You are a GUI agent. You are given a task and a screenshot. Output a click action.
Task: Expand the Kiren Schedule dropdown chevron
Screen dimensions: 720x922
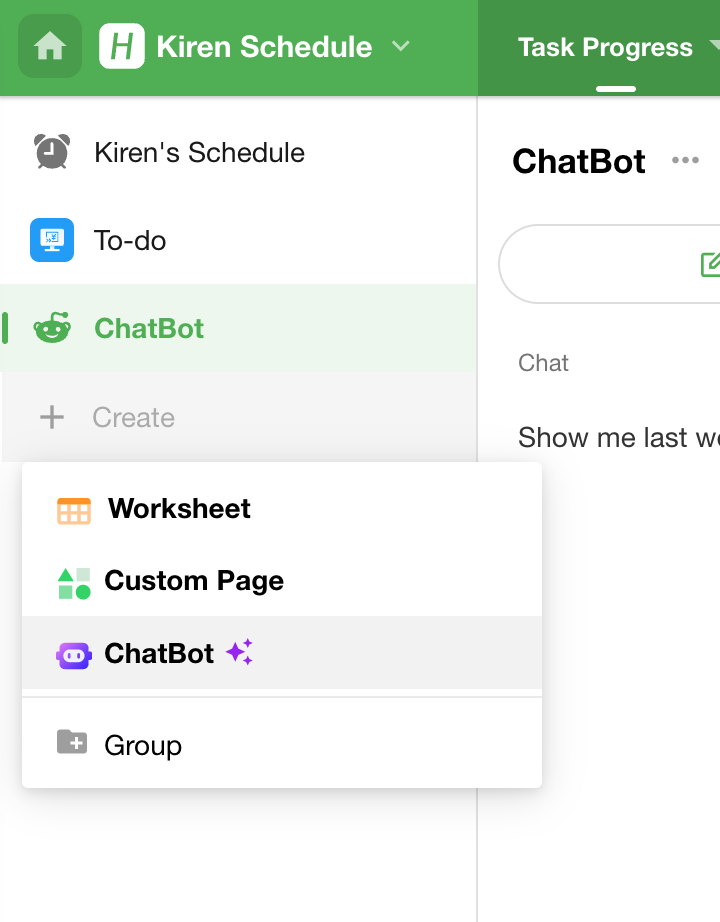pos(400,47)
